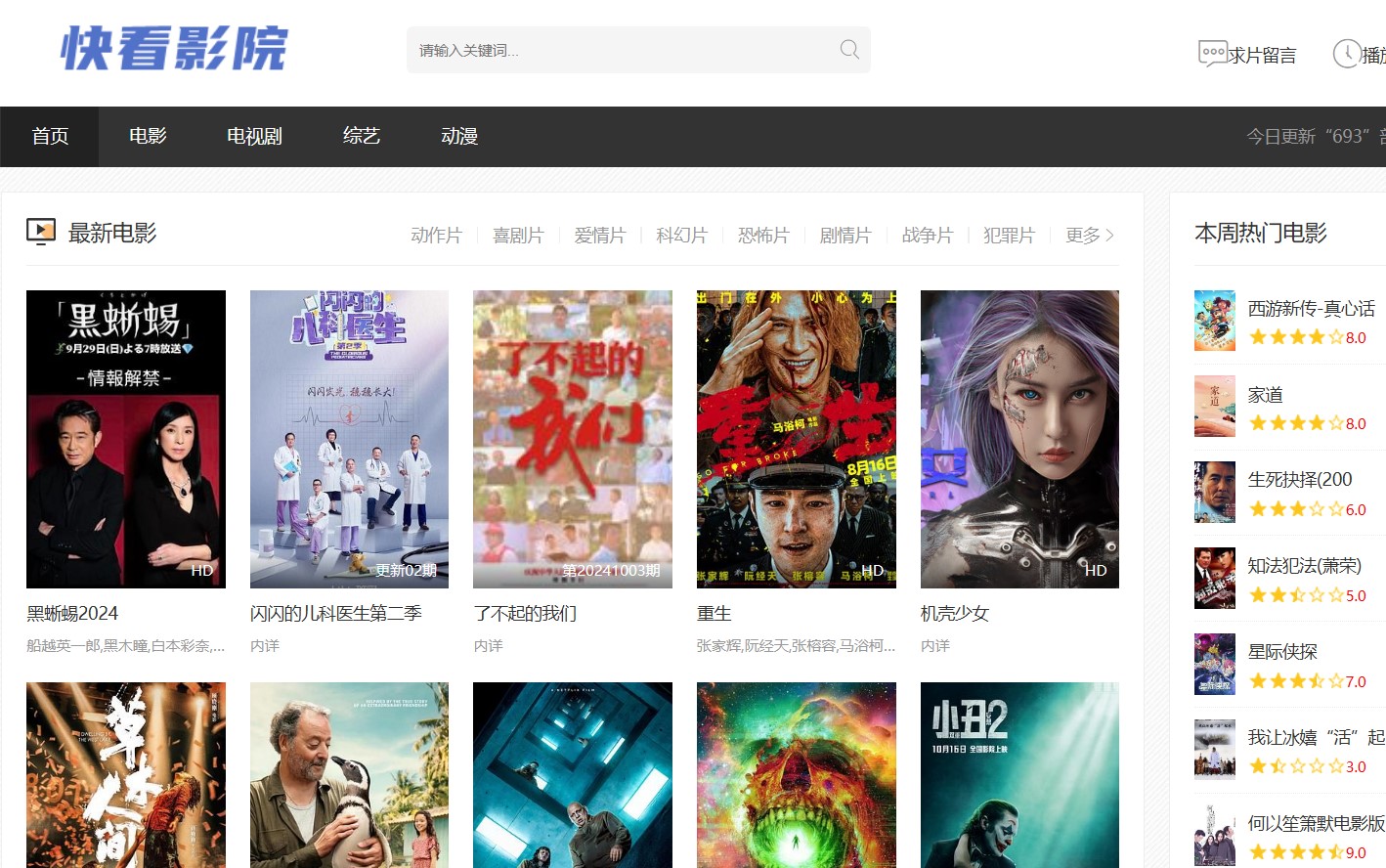Open 生死抉择 in hot list
This screenshot has height=868, width=1386.
[x=1300, y=479]
